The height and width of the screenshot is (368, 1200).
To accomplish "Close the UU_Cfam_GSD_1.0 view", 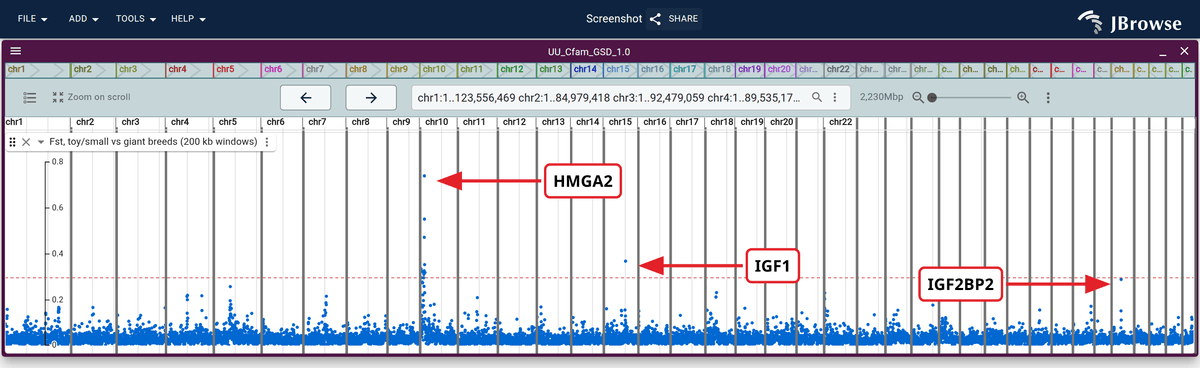I will point(1185,50).
